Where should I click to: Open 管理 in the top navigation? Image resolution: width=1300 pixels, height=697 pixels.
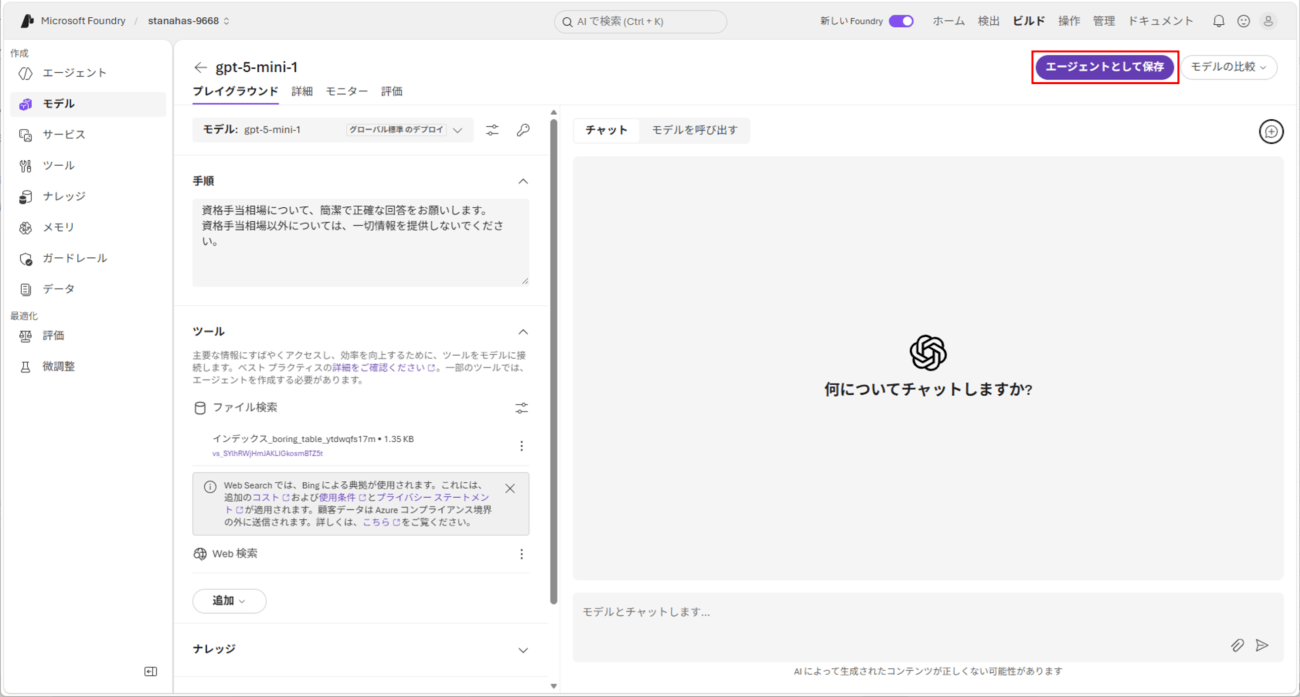1104,21
